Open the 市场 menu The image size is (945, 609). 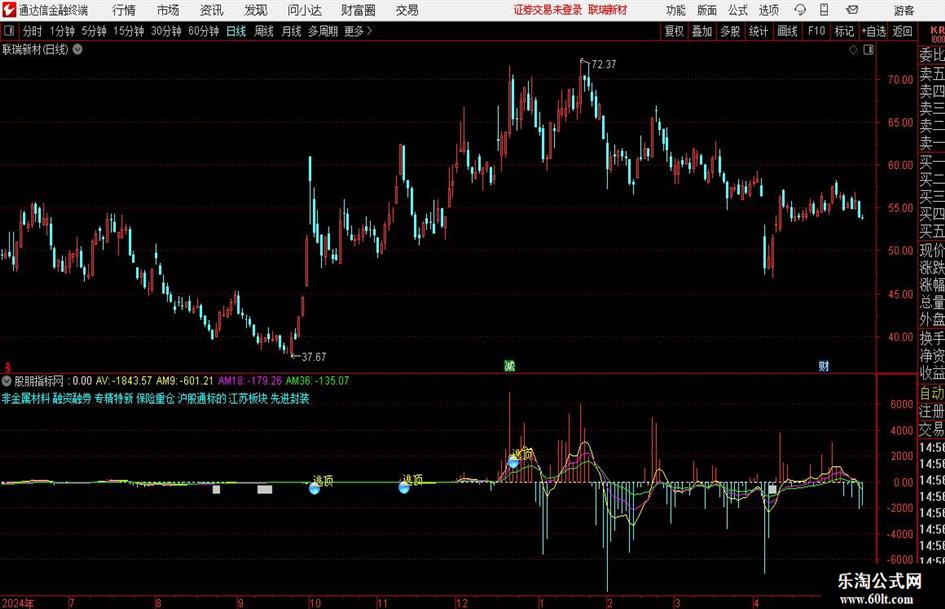(x=168, y=10)
